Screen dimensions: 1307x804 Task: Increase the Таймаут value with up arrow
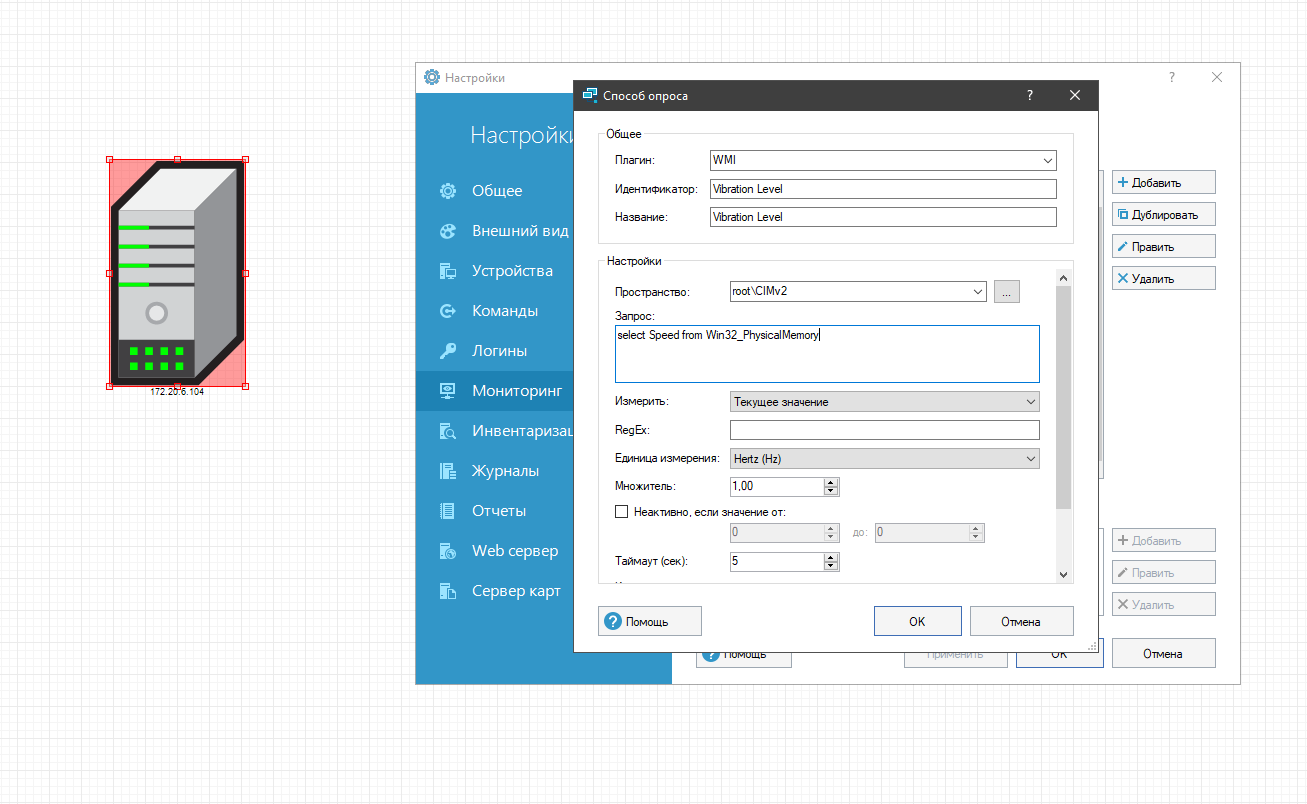click(x=831, y=557)
